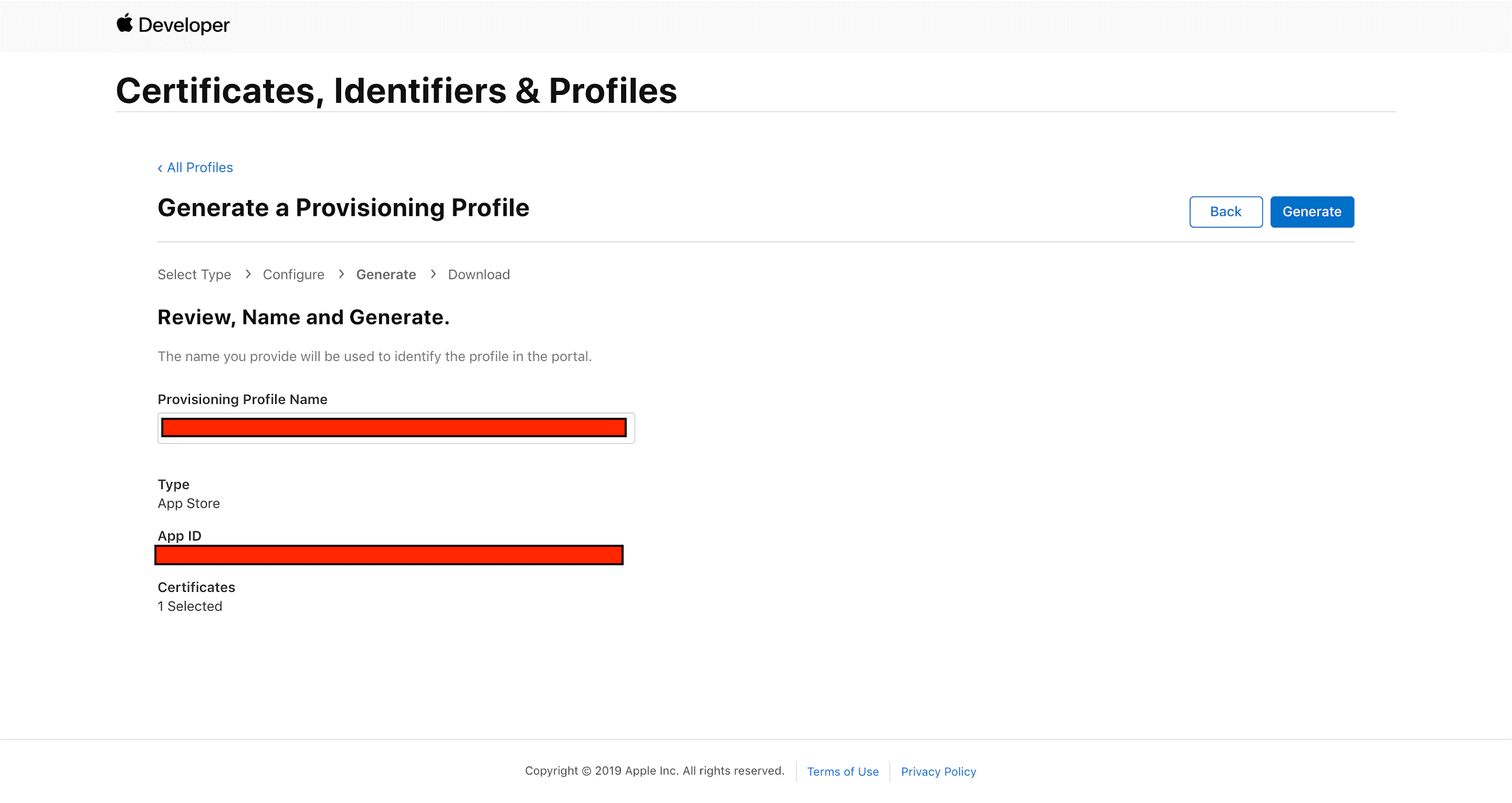Click chevron between Select Type and Configure
The image size is (1512, 803).
(x=248, y=275)
